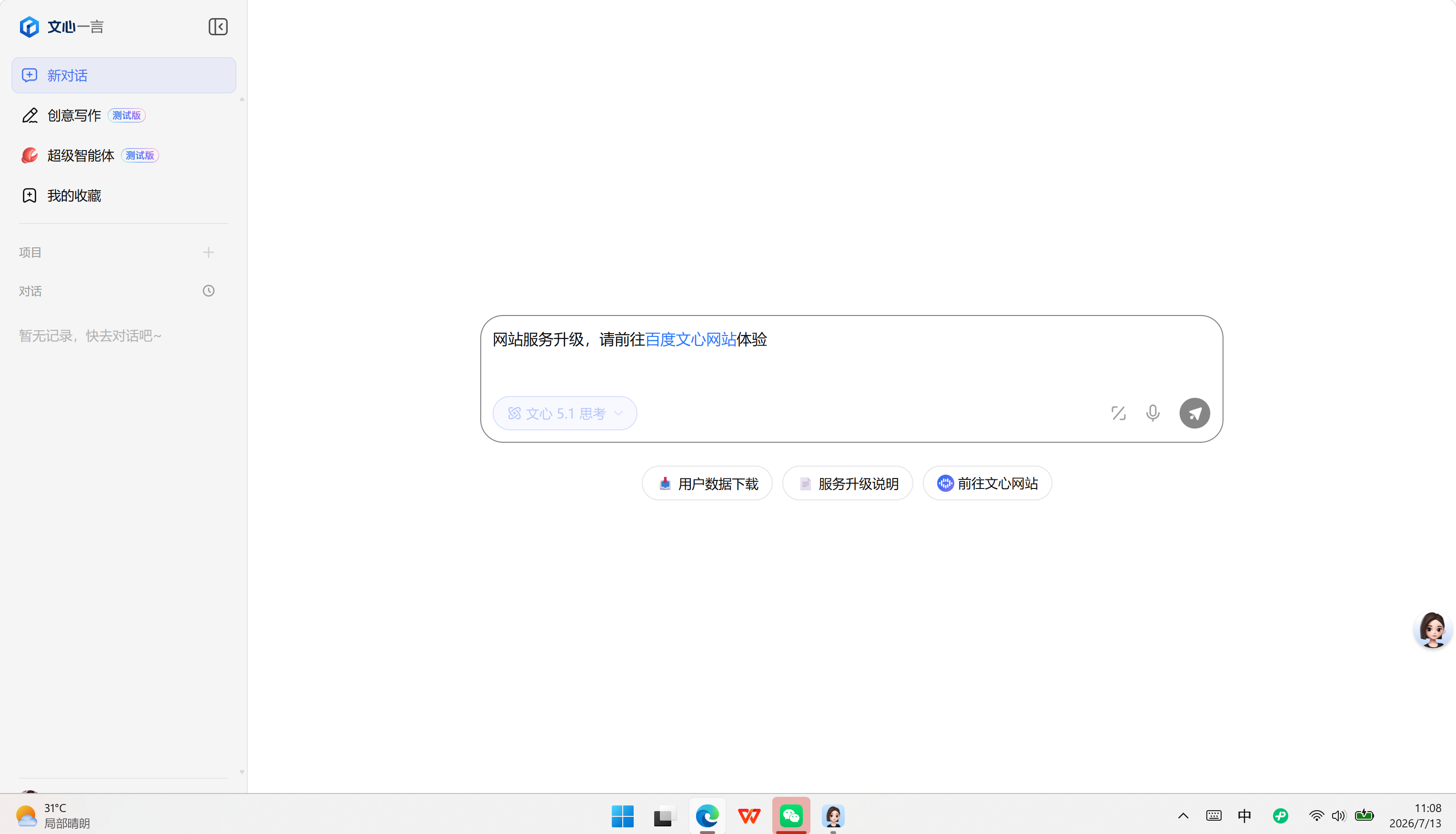
Task: Open the floating assistant avatar
Action: [1433, 630]
